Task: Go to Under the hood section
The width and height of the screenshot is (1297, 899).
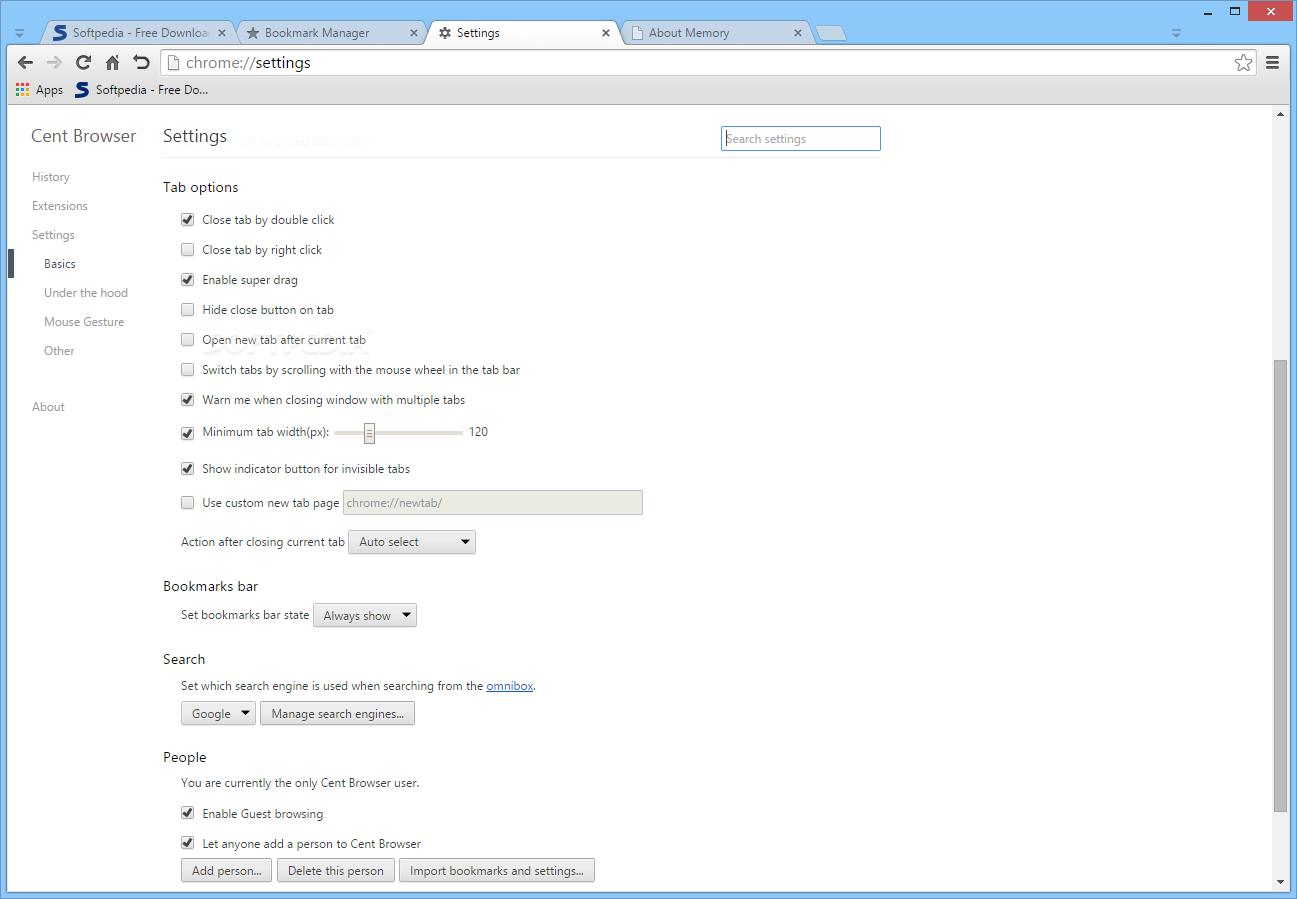Action: [86, 293]
